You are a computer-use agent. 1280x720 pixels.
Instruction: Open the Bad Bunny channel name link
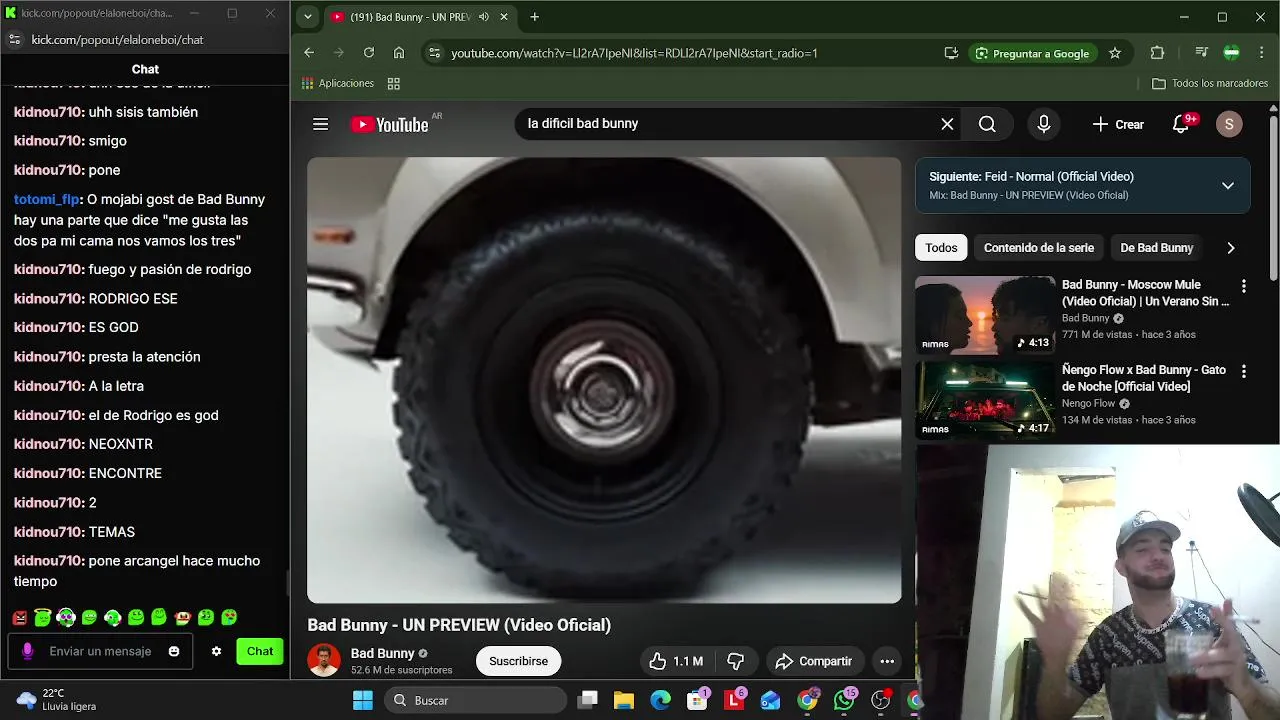pos(382,653)
